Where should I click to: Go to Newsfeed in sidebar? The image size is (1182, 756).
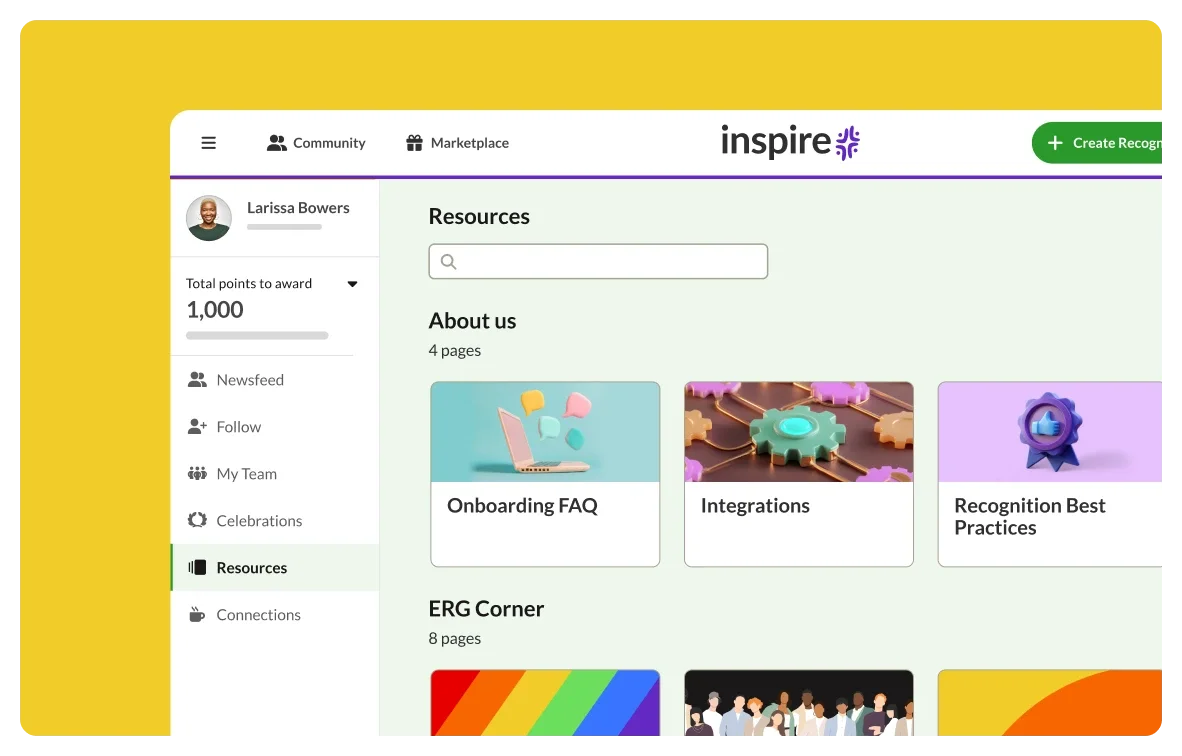[x=275, y=380]
